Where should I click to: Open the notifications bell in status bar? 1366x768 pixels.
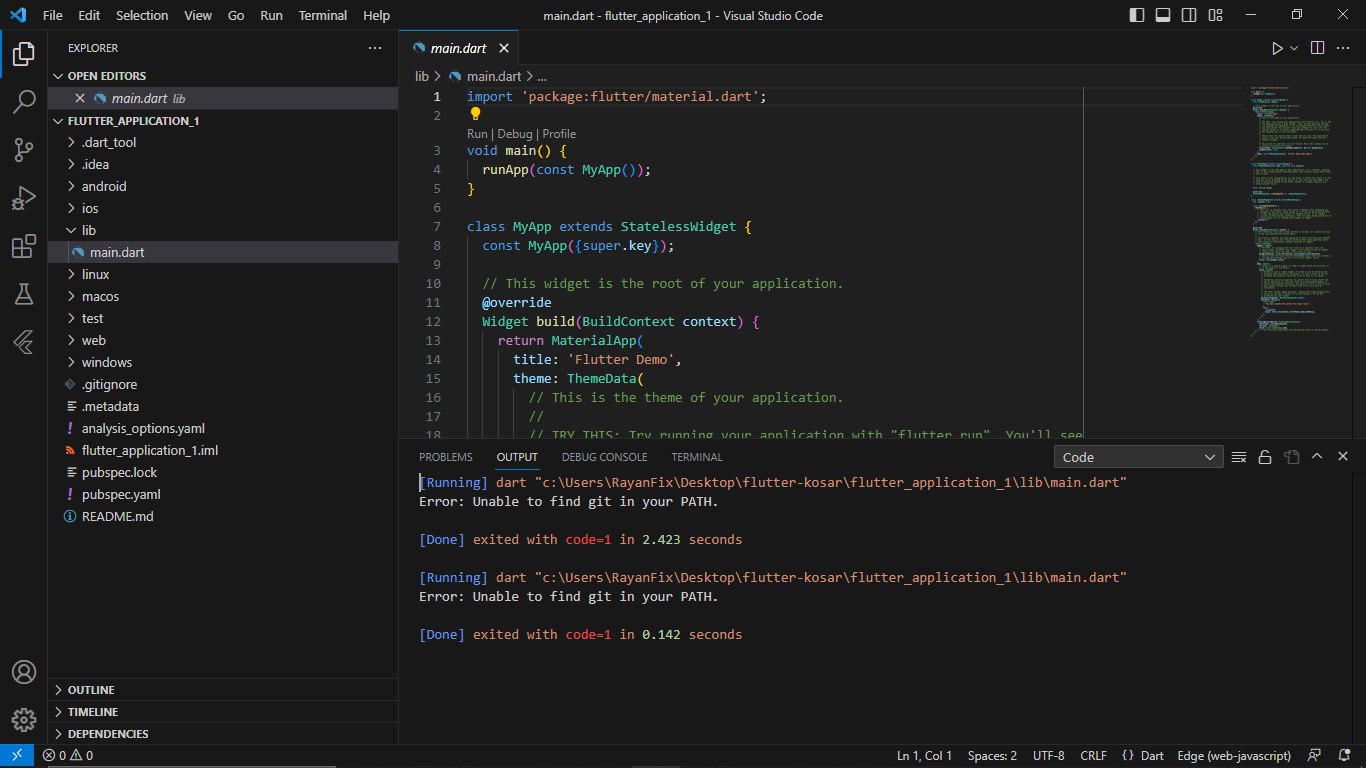tap(1343, 756)
